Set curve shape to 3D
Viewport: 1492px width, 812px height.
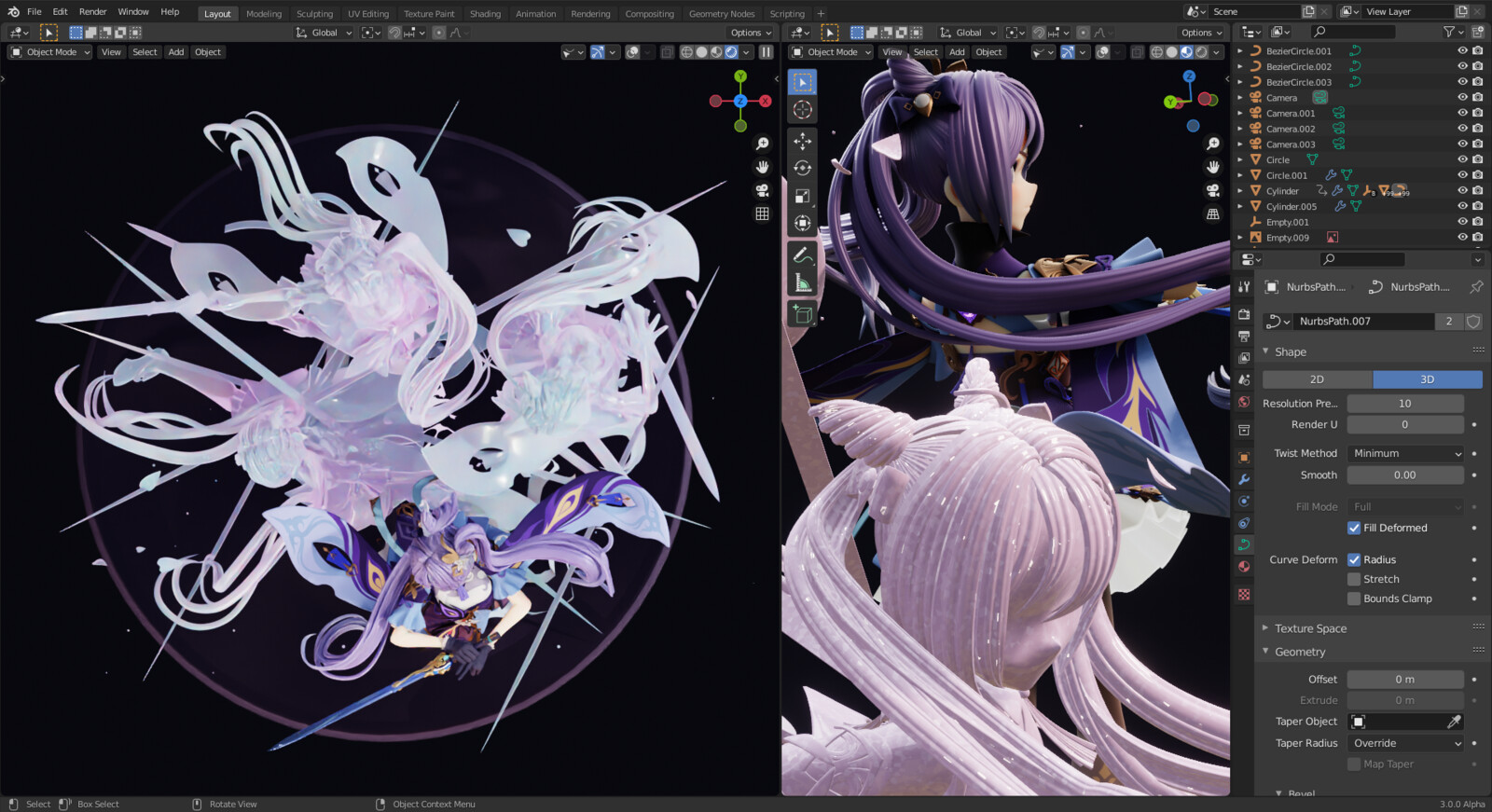coord(1427,379)
